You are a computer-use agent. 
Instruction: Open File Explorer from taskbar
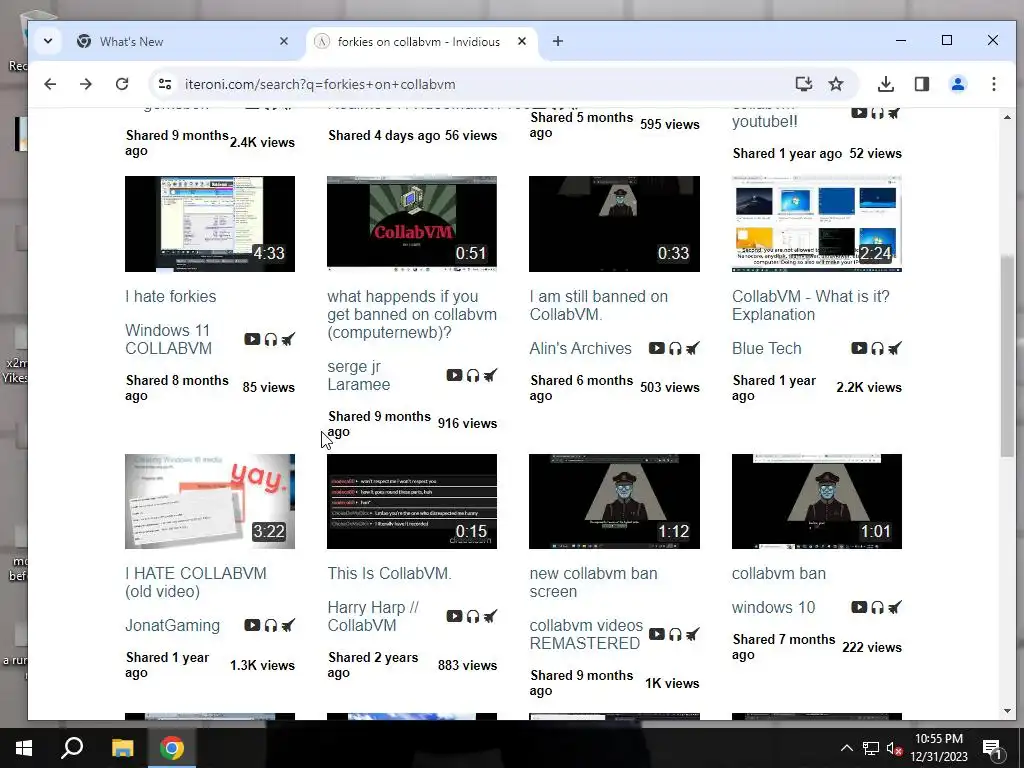point(122,748)
